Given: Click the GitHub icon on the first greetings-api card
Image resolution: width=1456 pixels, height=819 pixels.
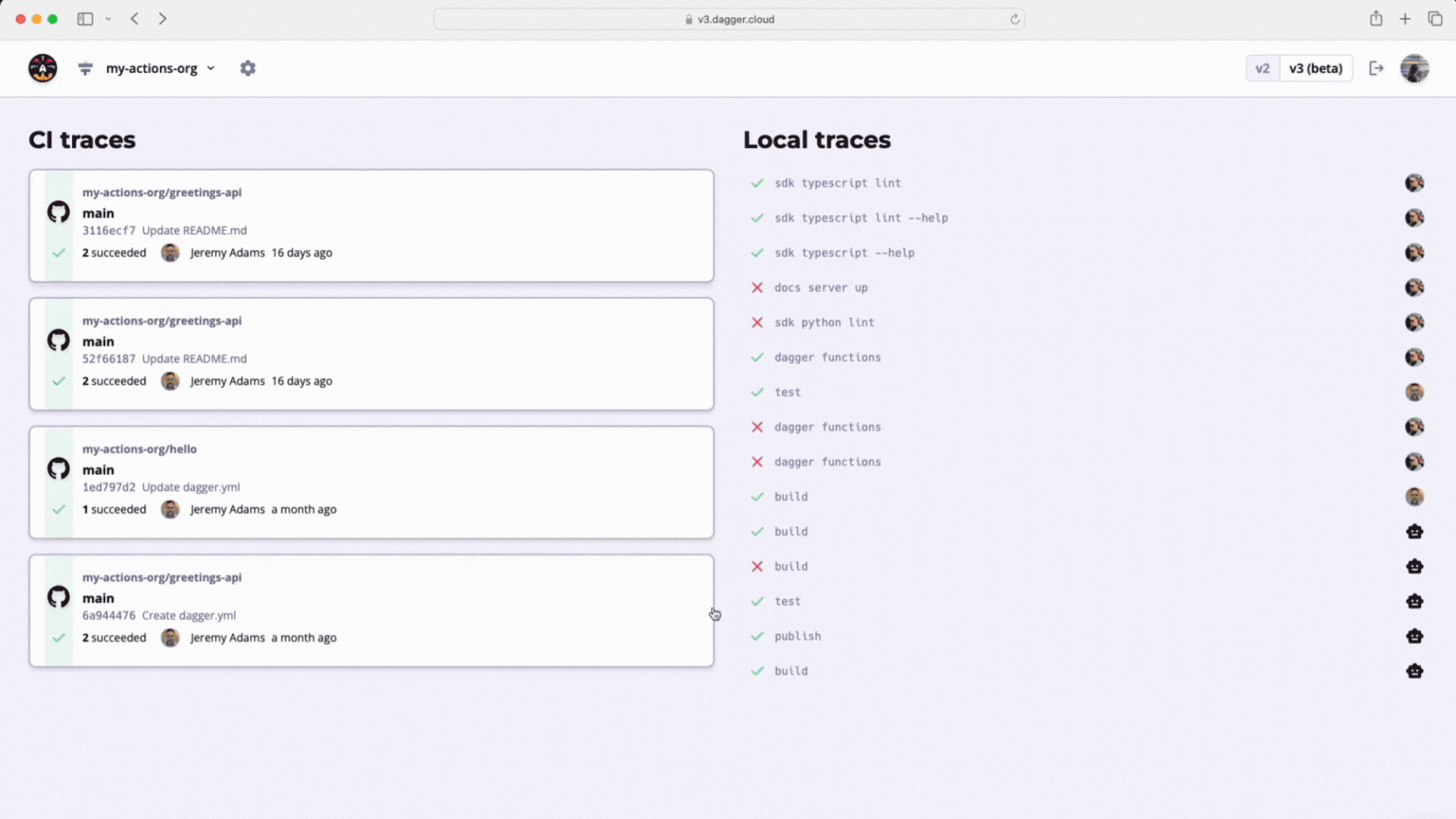Looking at the screenshot, I should coord(58,212).
